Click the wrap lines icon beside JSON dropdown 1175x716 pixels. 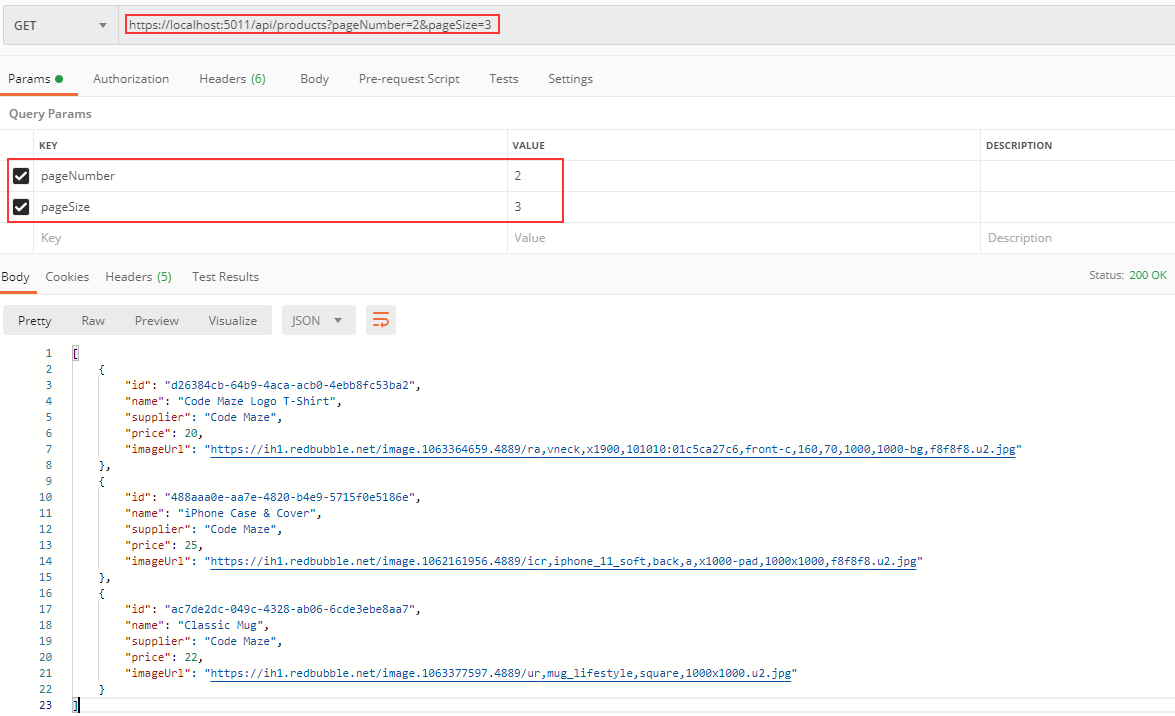tap(380, 320)
